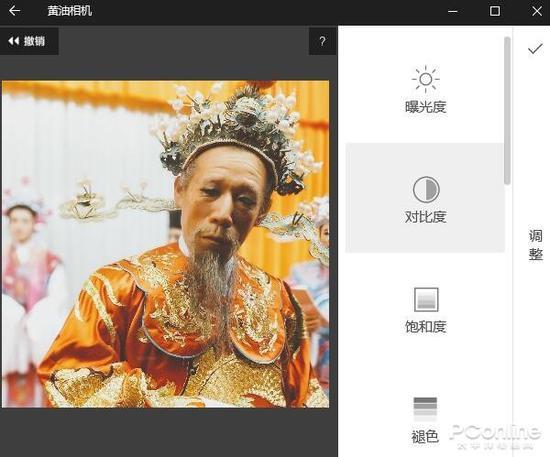Select the 曝光度 exposure adjustment

click(425, 89)
